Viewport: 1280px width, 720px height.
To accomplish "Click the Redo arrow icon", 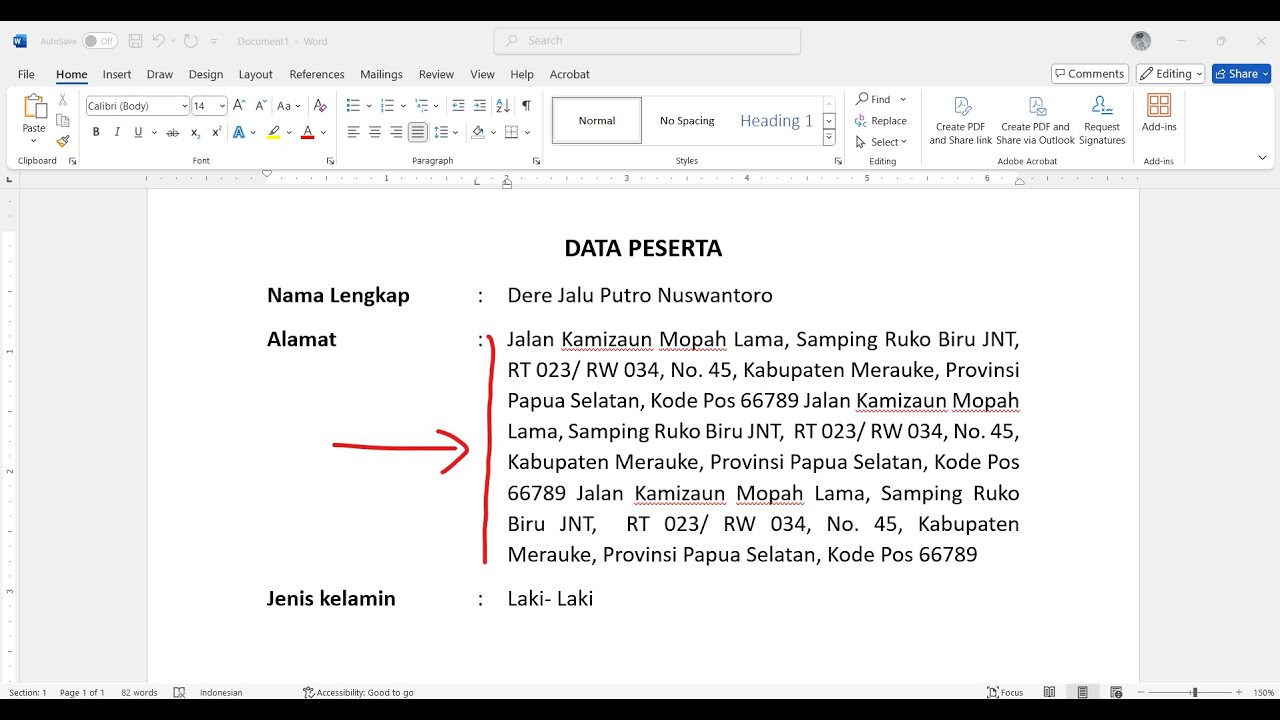I will tap(190, 41).
